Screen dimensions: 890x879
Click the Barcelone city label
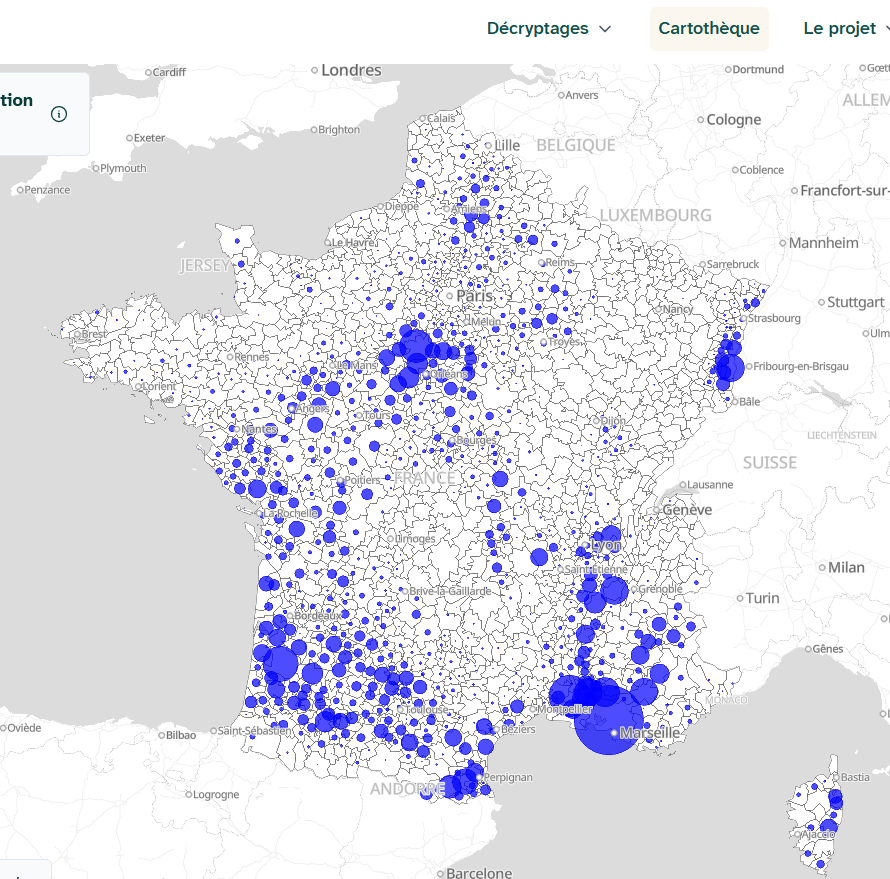479,873
